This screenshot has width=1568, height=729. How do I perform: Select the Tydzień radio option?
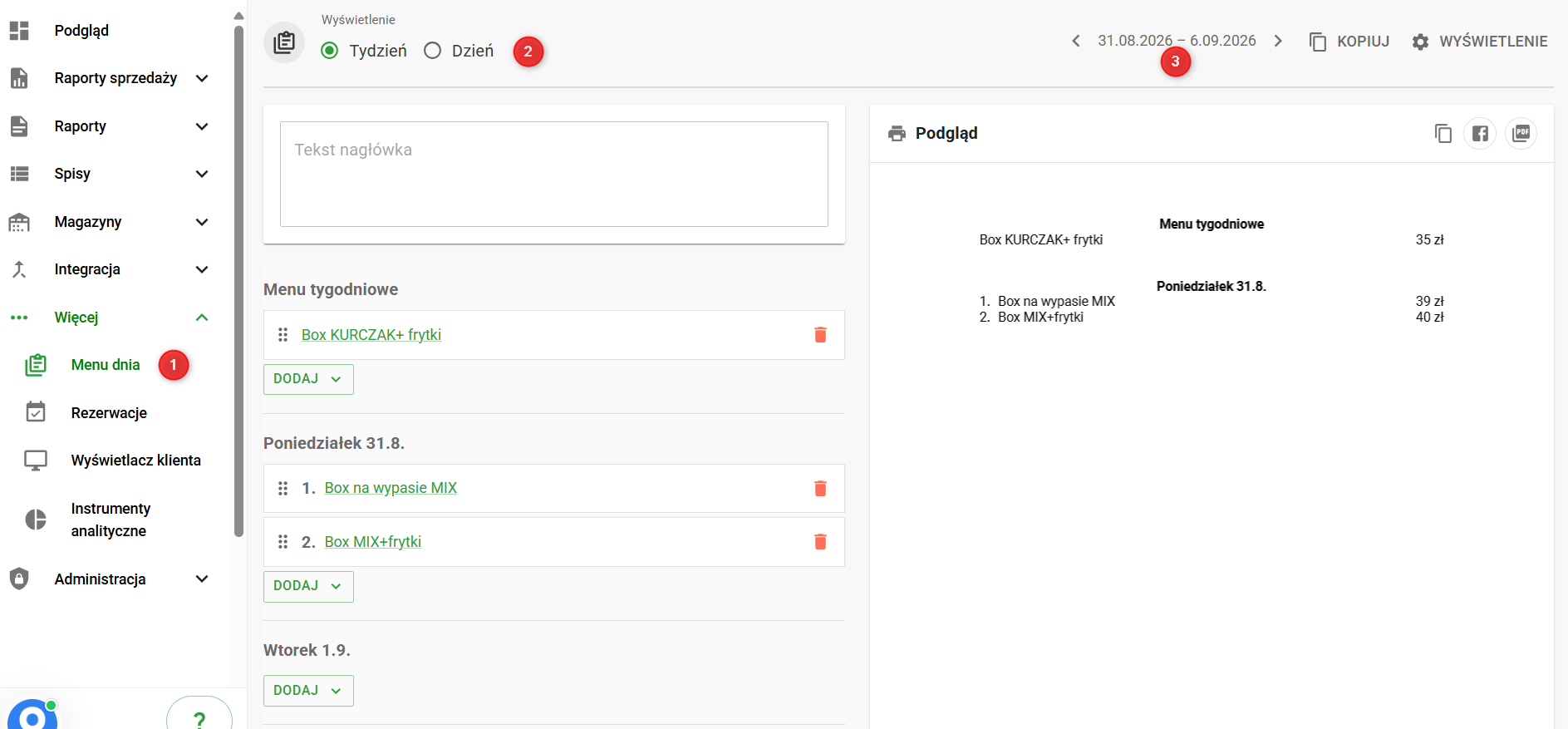[x=330, y=51]
